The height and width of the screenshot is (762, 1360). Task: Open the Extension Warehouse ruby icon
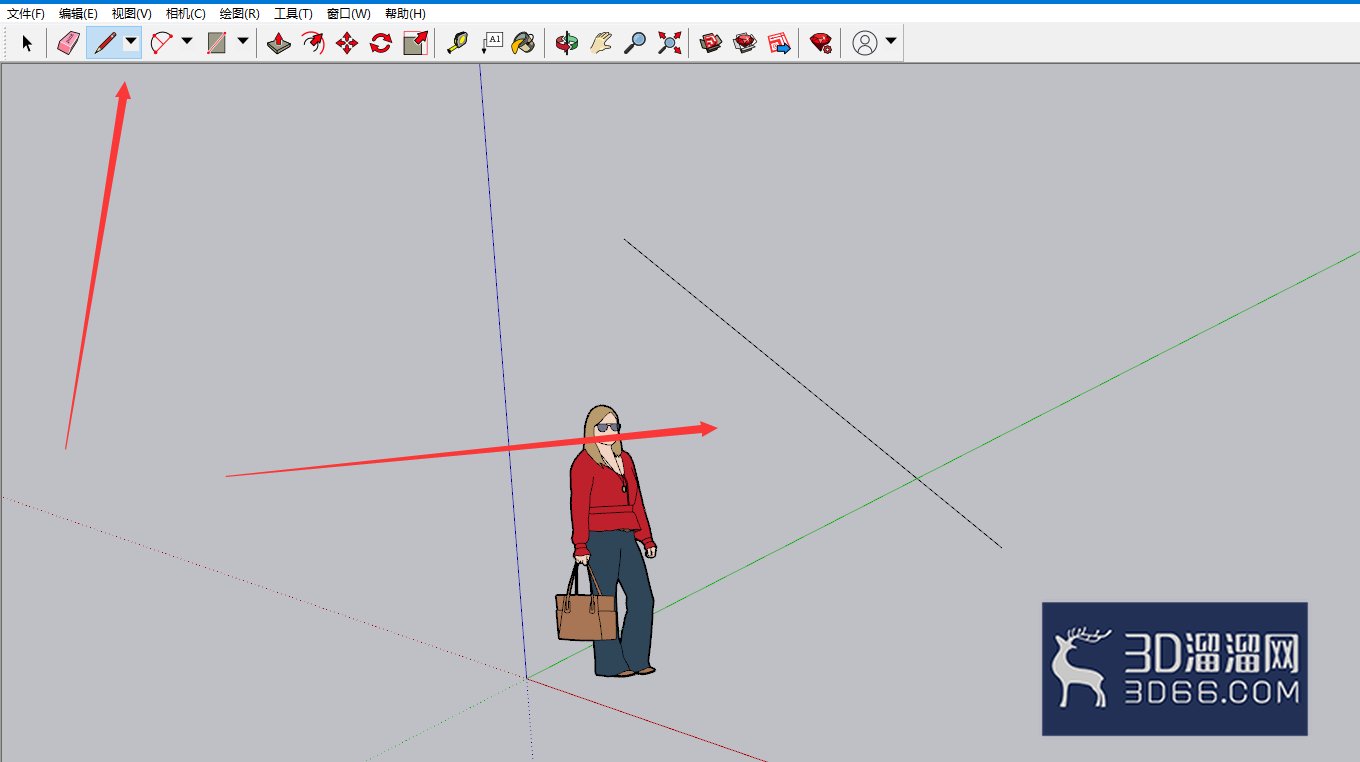pyautogui.click(x=821, y=43)
